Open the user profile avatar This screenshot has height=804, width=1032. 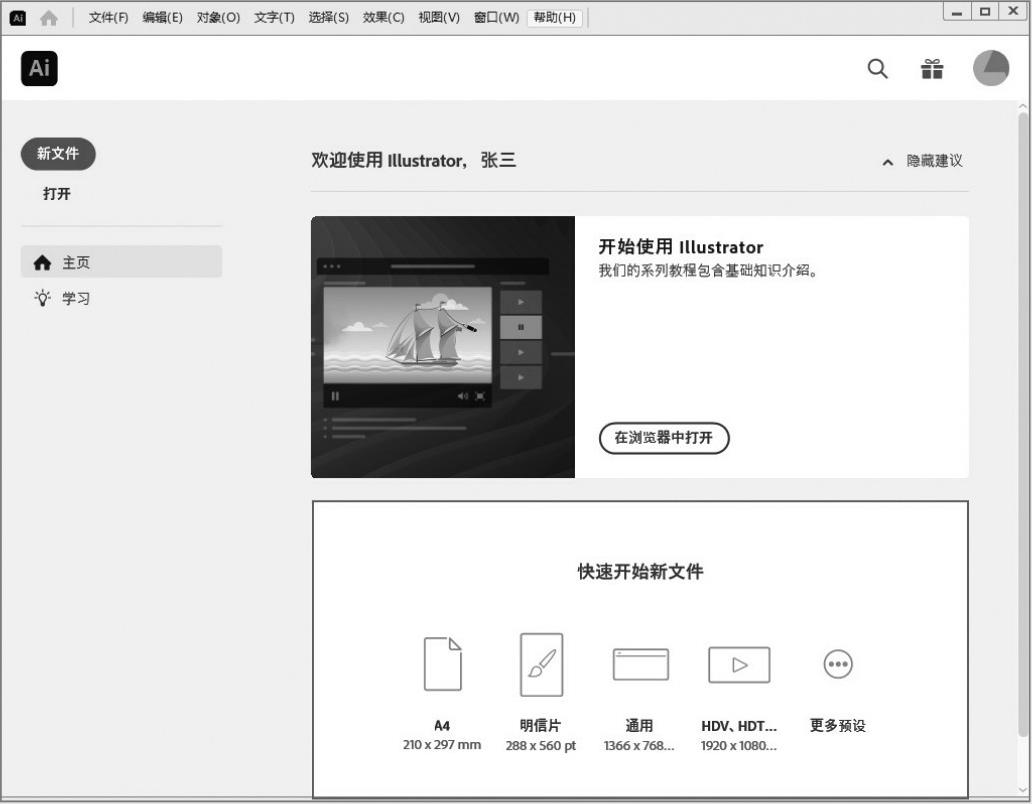tap(991, 68)
